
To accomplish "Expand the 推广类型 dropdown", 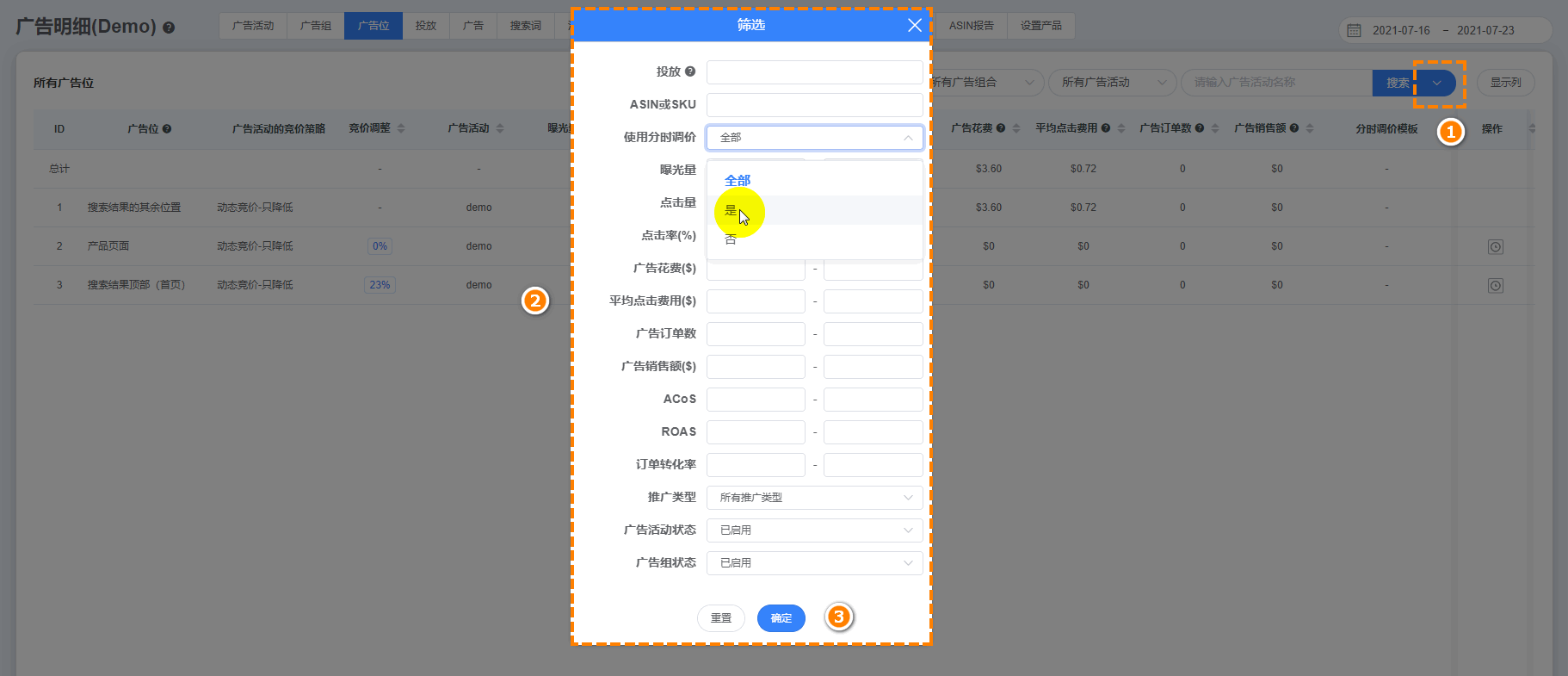I will pos(814,498).
